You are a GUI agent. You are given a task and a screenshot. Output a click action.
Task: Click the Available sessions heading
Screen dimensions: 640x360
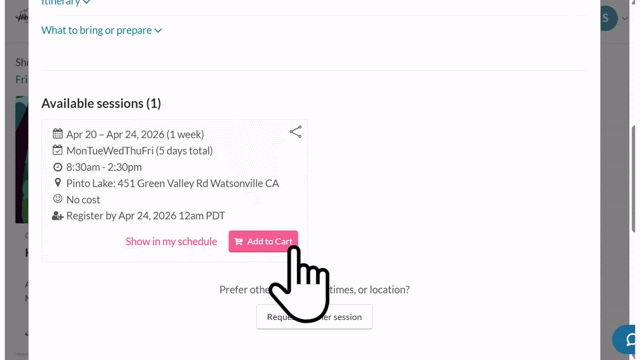pyautogui.click(x=101, y=103)
